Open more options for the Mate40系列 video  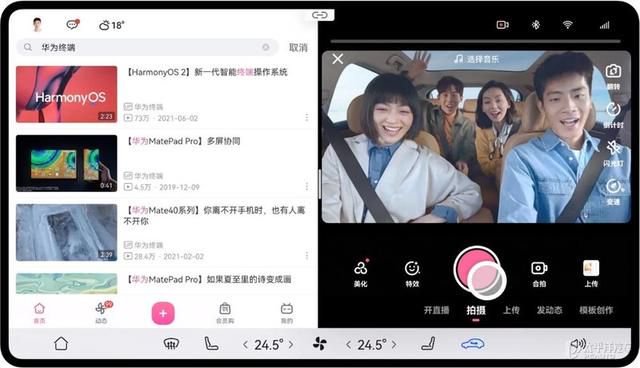click(307, 256)
